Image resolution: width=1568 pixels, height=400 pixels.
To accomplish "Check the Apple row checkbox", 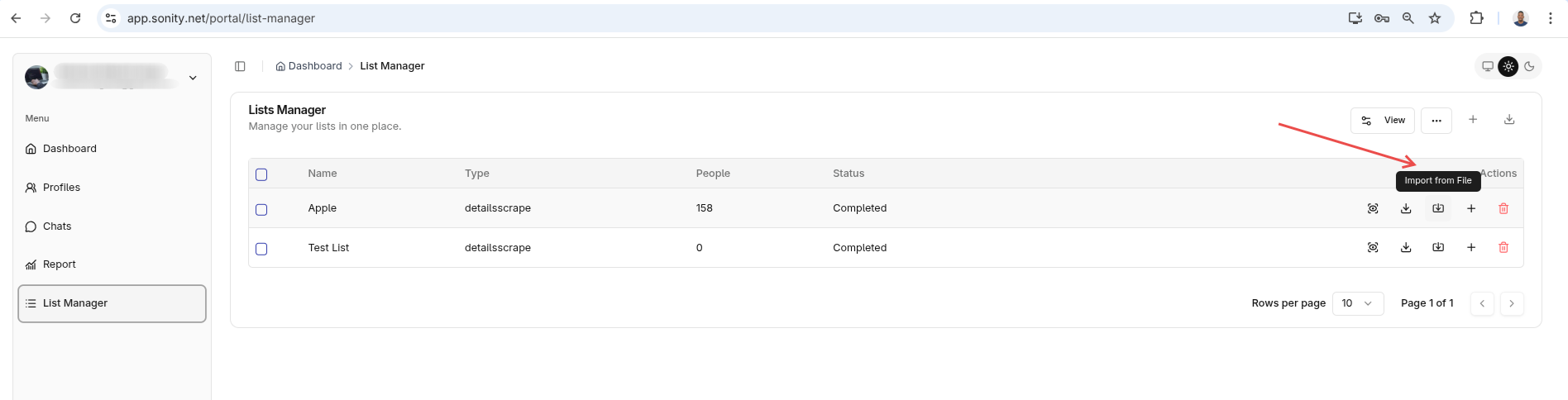I will click(x=261, y=209).
